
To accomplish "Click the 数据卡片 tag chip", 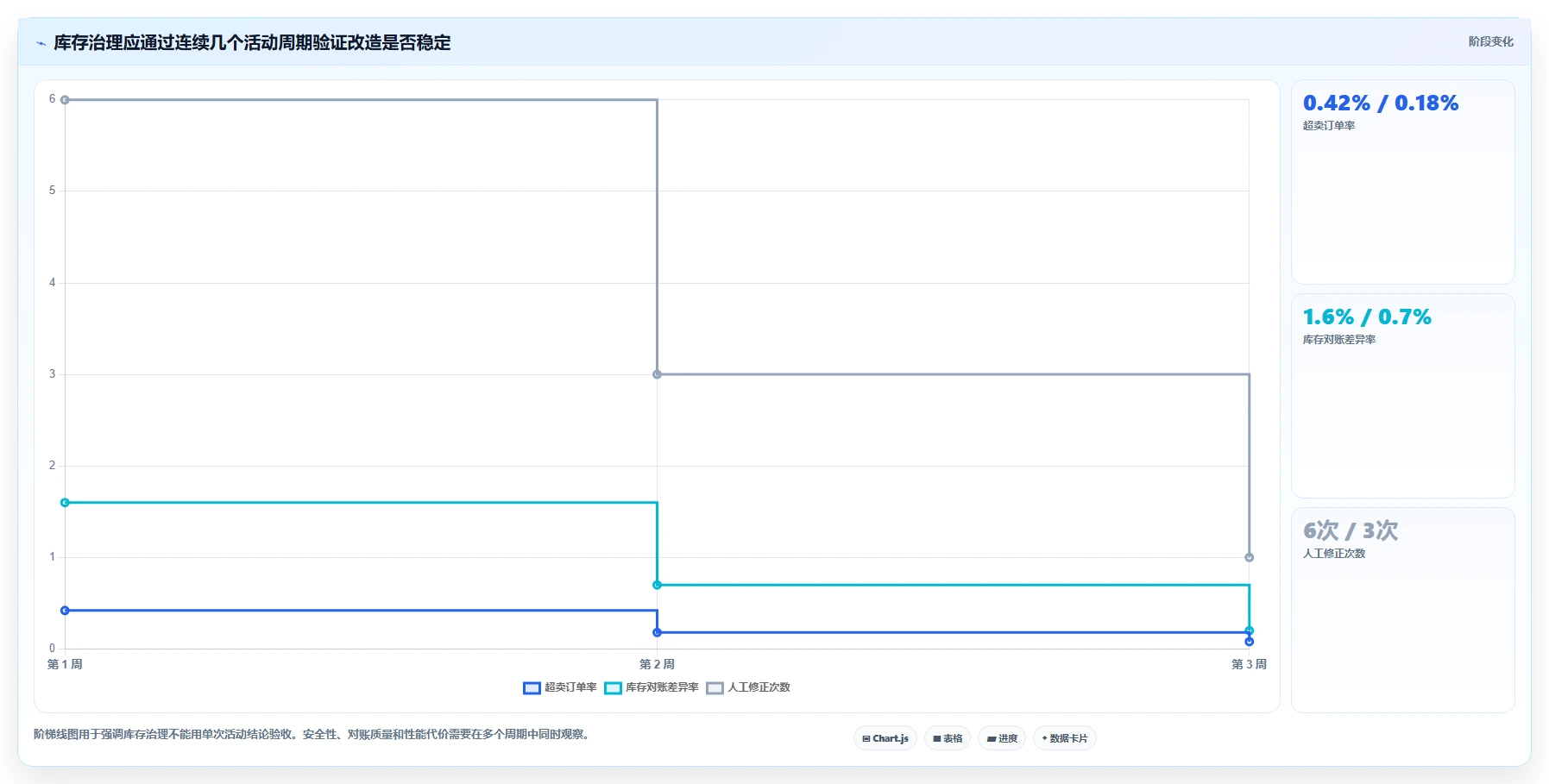I will click(x=1065, y=738).
